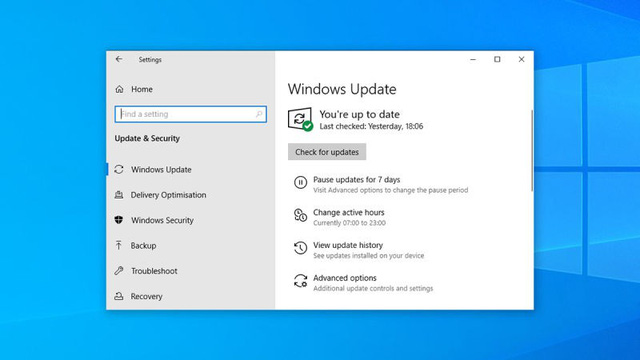
Task: Click the Find a setting search box
Action: tap(191, 114)
